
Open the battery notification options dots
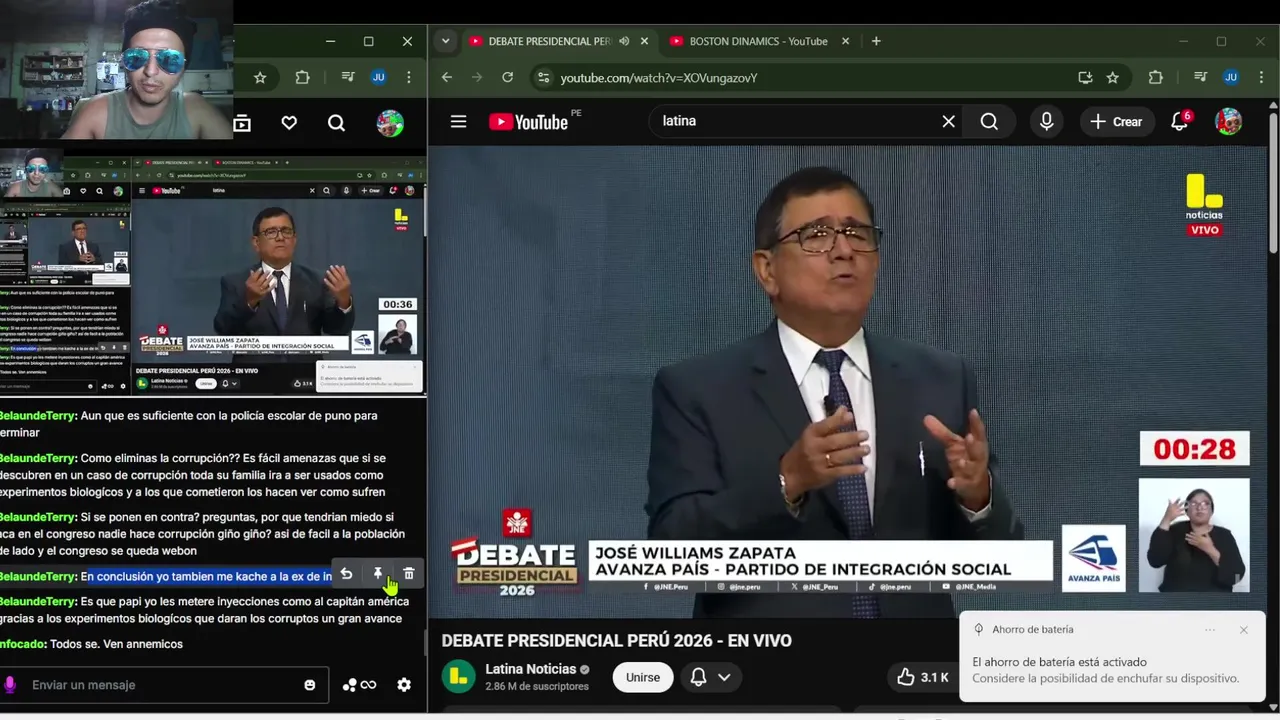[1210, 630]
